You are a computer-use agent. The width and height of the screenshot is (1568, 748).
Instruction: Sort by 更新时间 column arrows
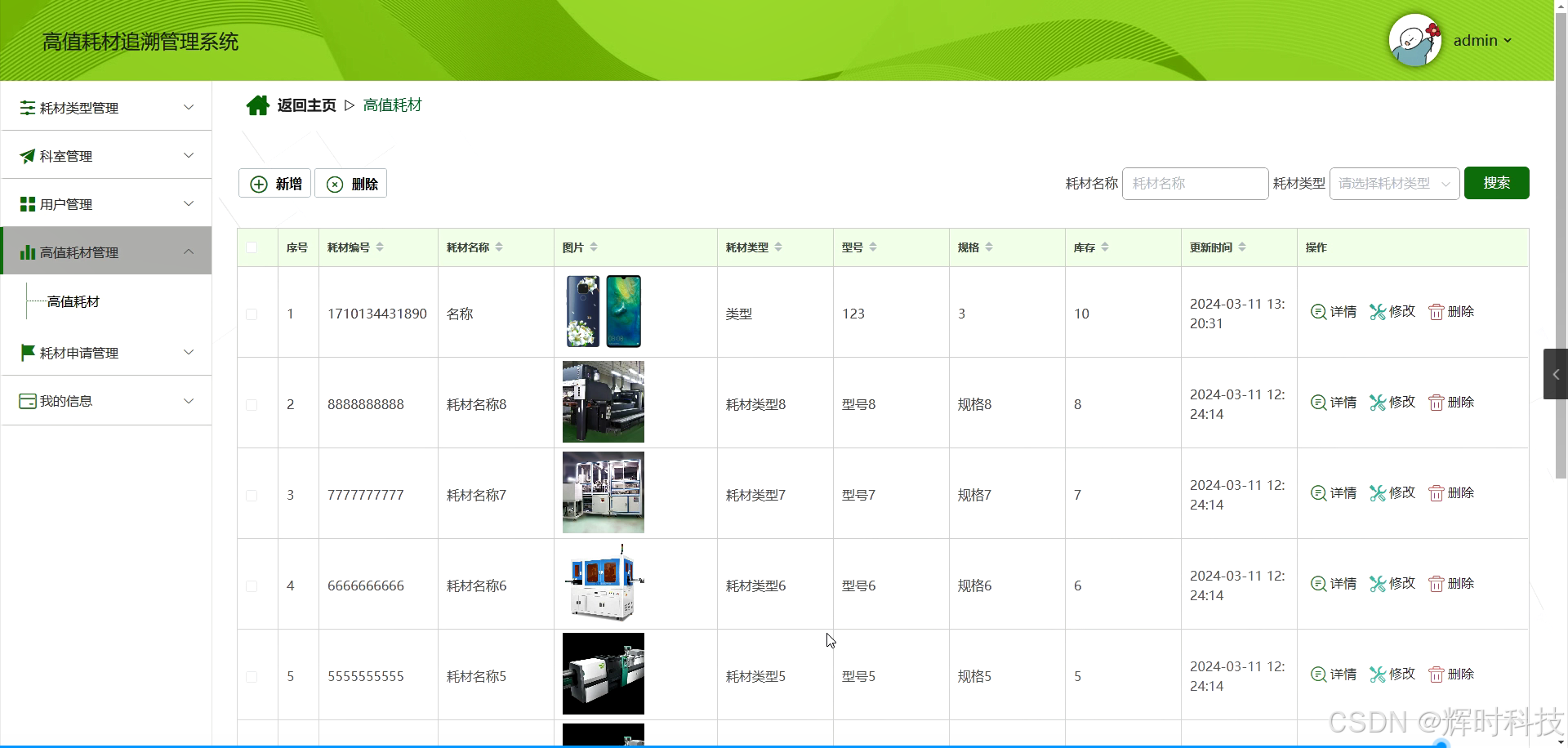(x=1242, y=247)
